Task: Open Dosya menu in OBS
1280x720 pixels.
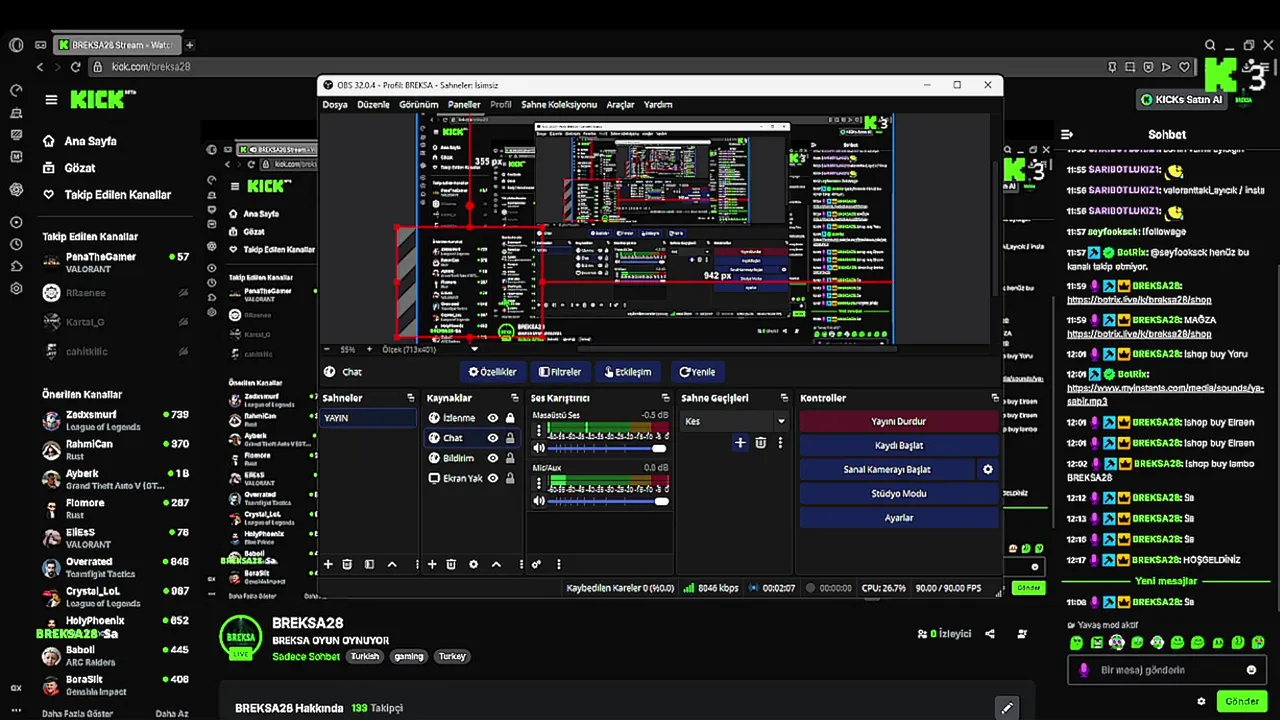Action: (x=335, y=105)
